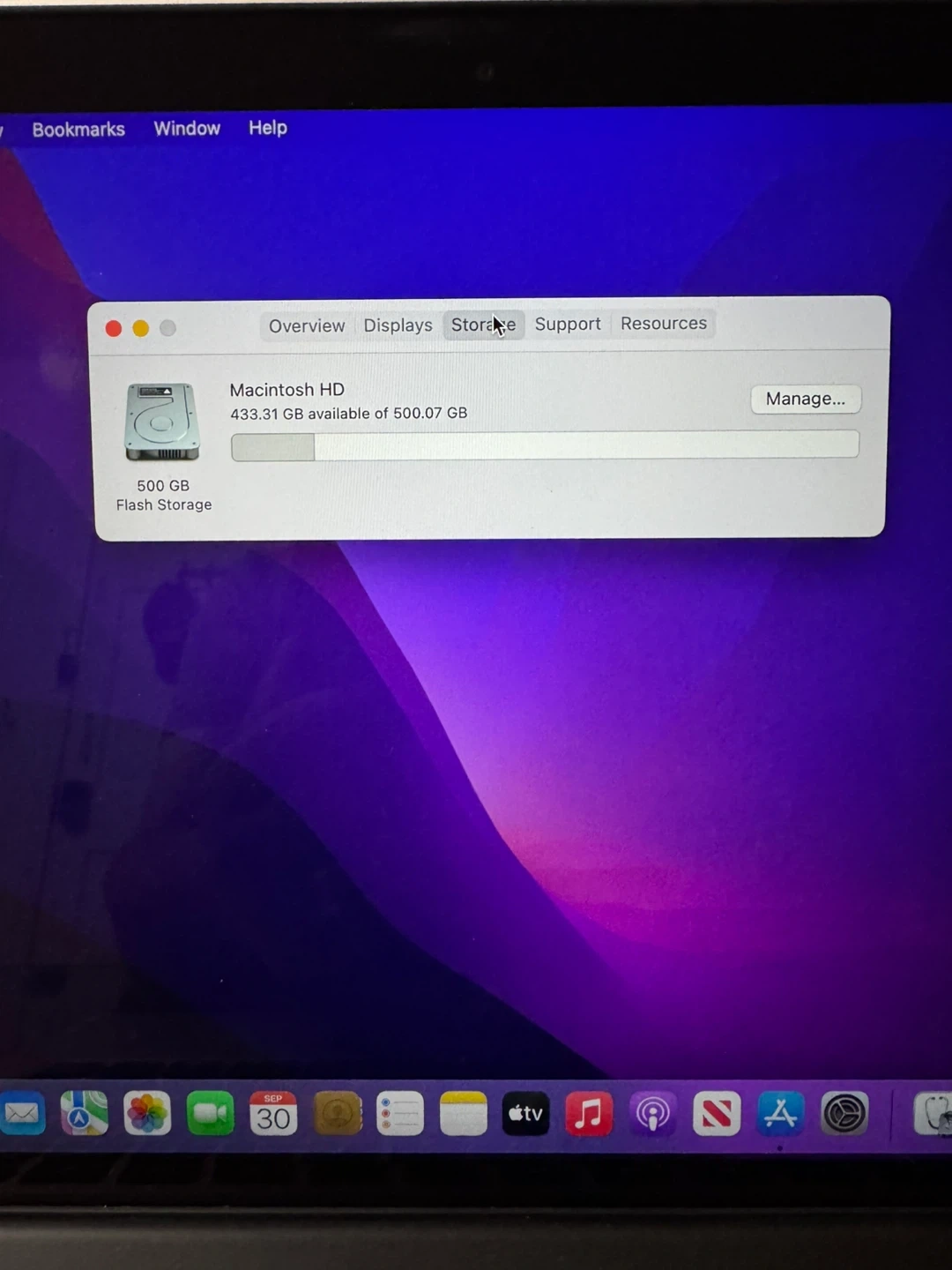Open the Notes app in the dock
This screenshot has height=1270, width=952.
(x=463, y=1114)
